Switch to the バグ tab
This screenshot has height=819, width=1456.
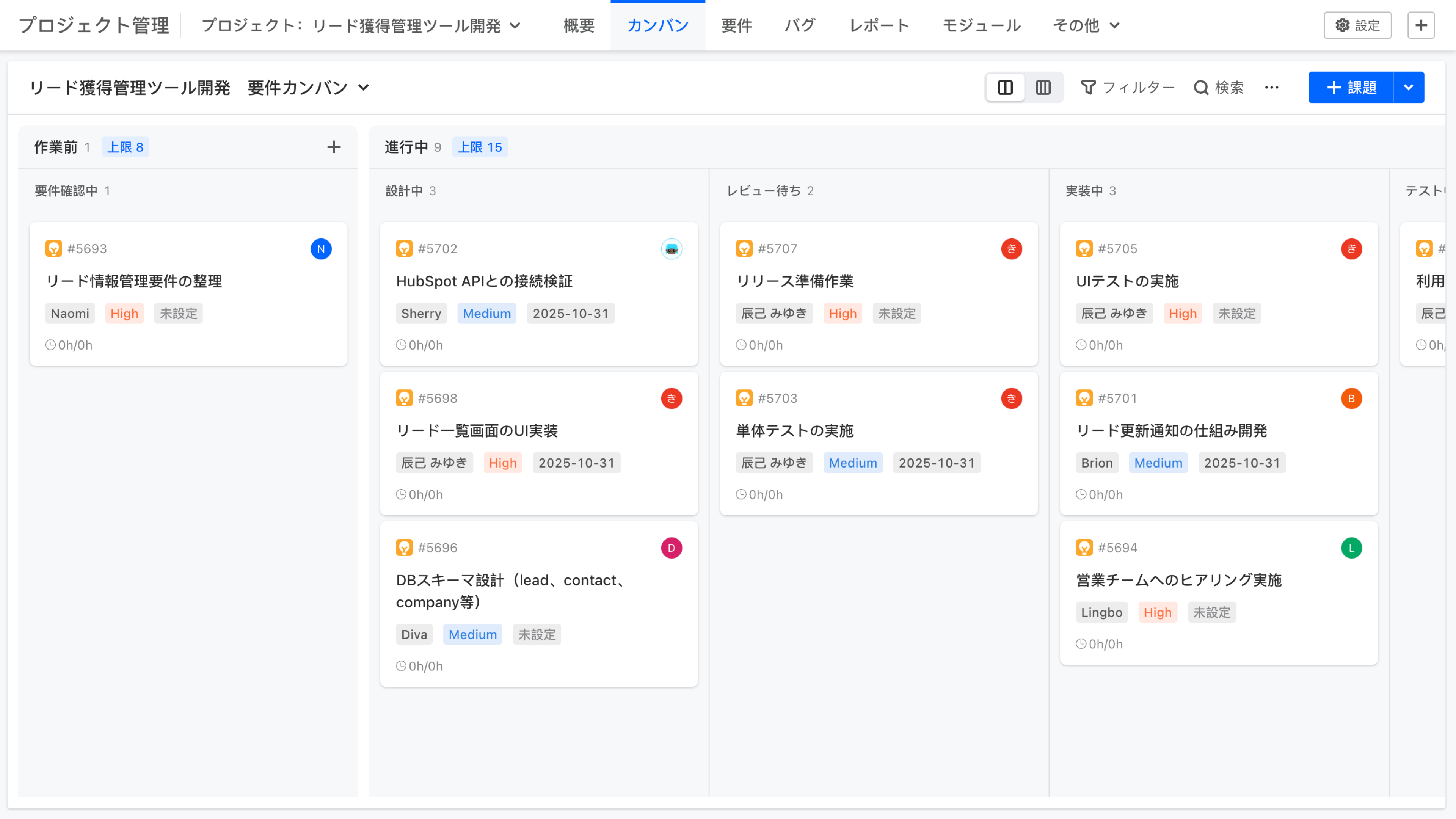click(800, 25)
